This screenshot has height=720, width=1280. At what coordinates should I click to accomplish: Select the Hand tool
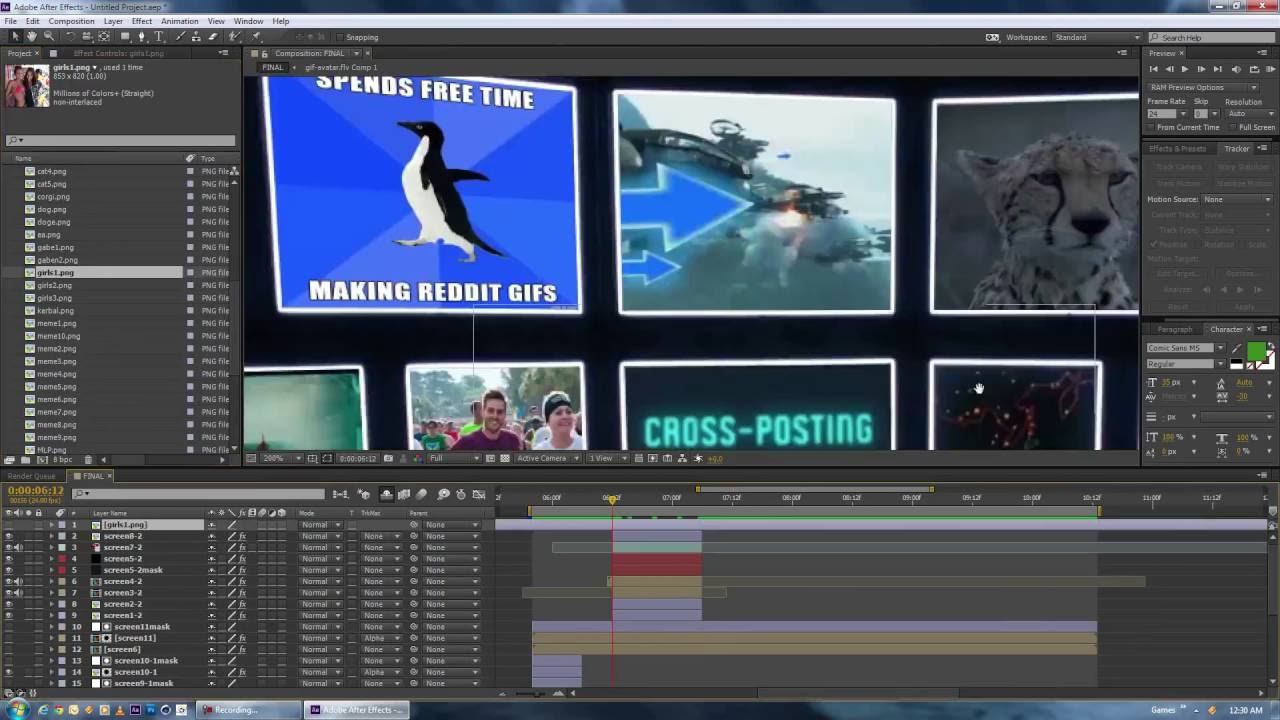(x=32, y=37)
